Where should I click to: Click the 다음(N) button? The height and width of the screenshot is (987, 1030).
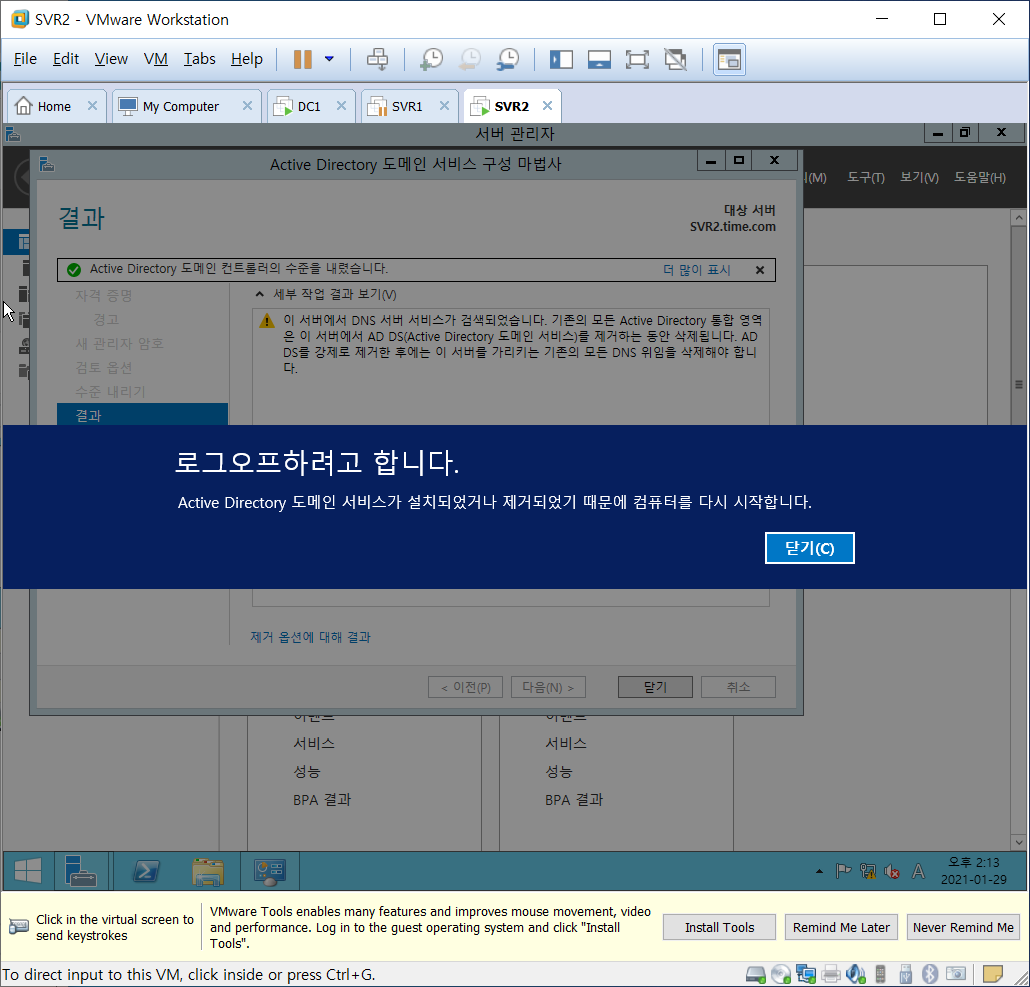(548, 687)
